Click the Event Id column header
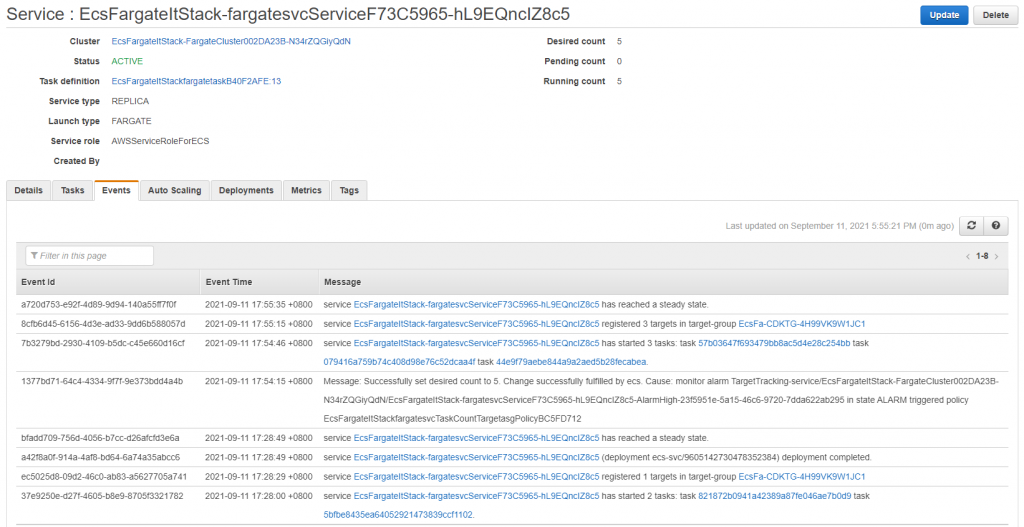1024x527 pixels. pos(108,282)
